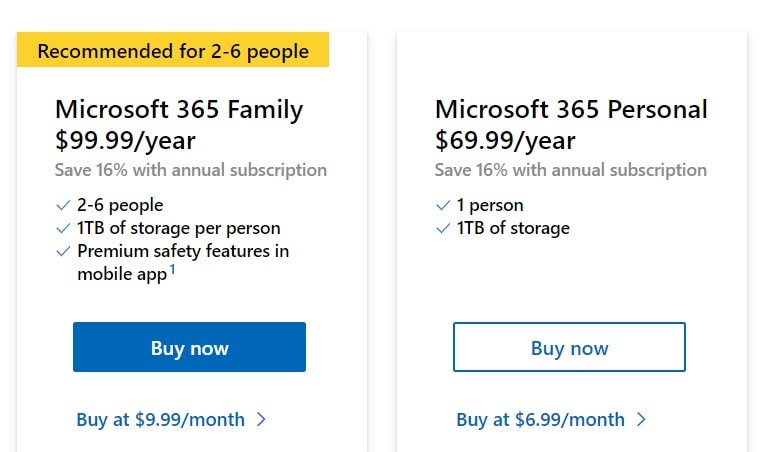Image resolution: width=763 pixels, height=452 pixels.
Task: Click the chevron arrow after "Buy at $6.99/month"
Action: click(x=641, y=420)
